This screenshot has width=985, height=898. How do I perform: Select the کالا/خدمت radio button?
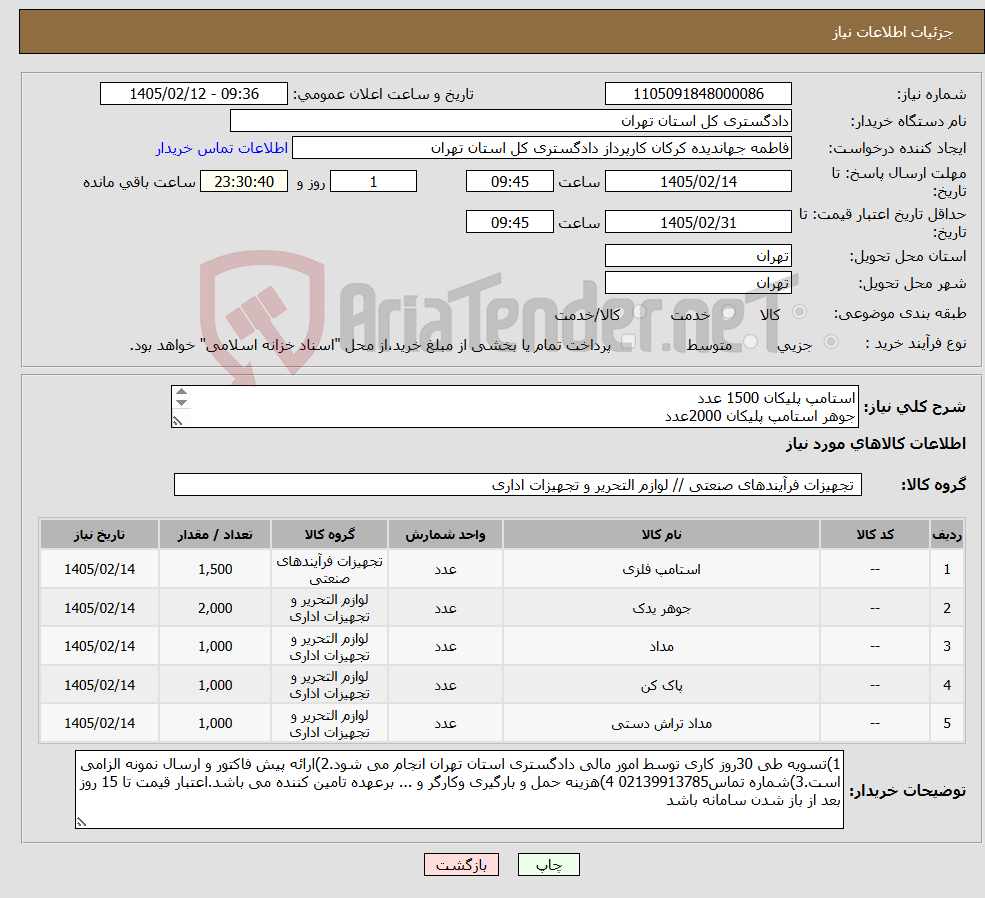639,311
